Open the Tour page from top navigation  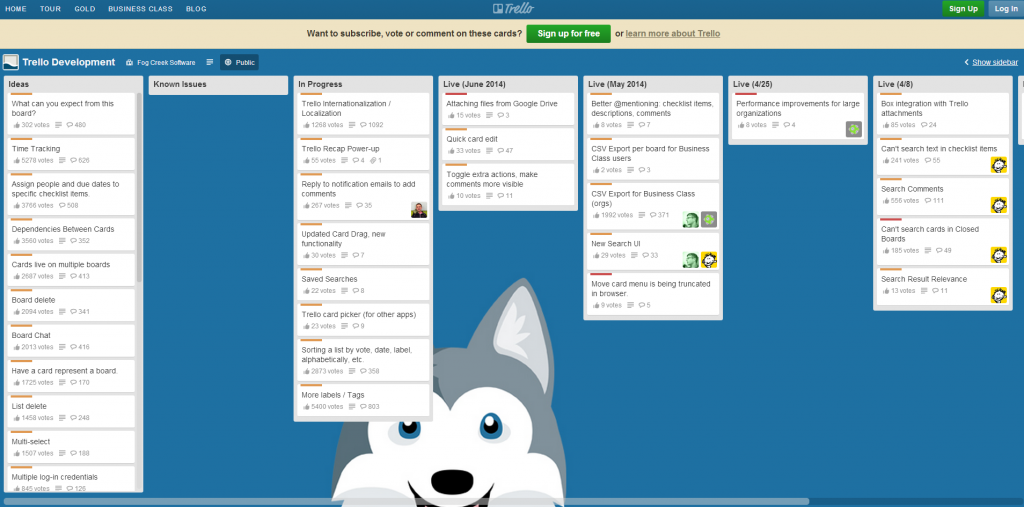pos(50,9)
